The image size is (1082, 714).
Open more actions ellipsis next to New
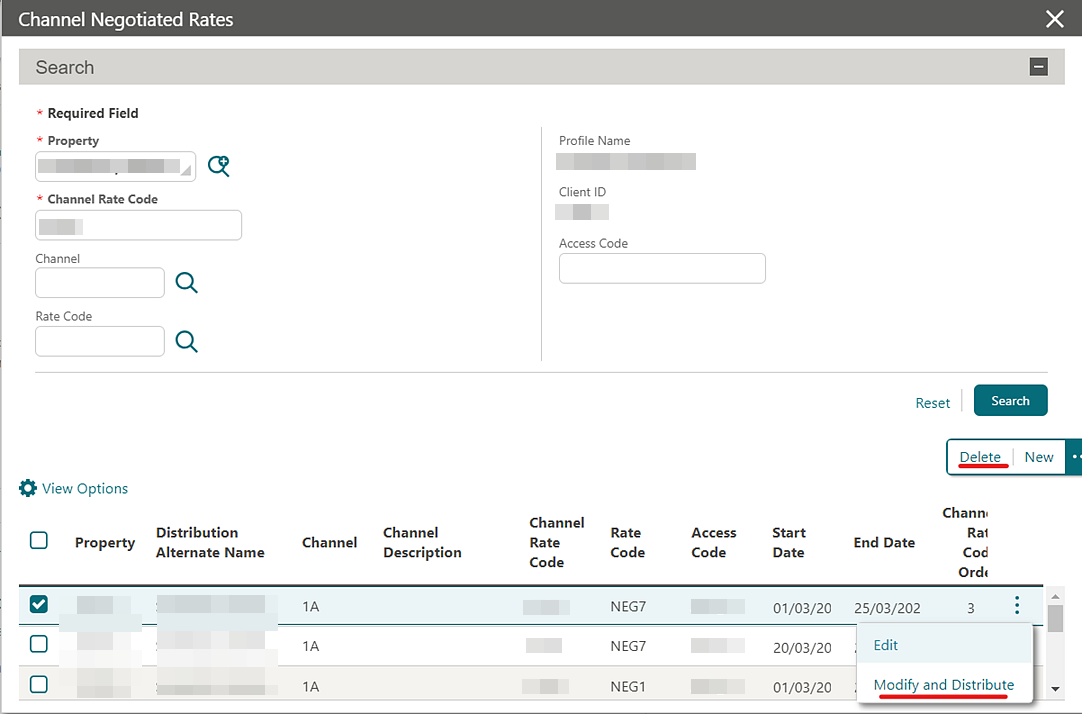point(1075,457)
